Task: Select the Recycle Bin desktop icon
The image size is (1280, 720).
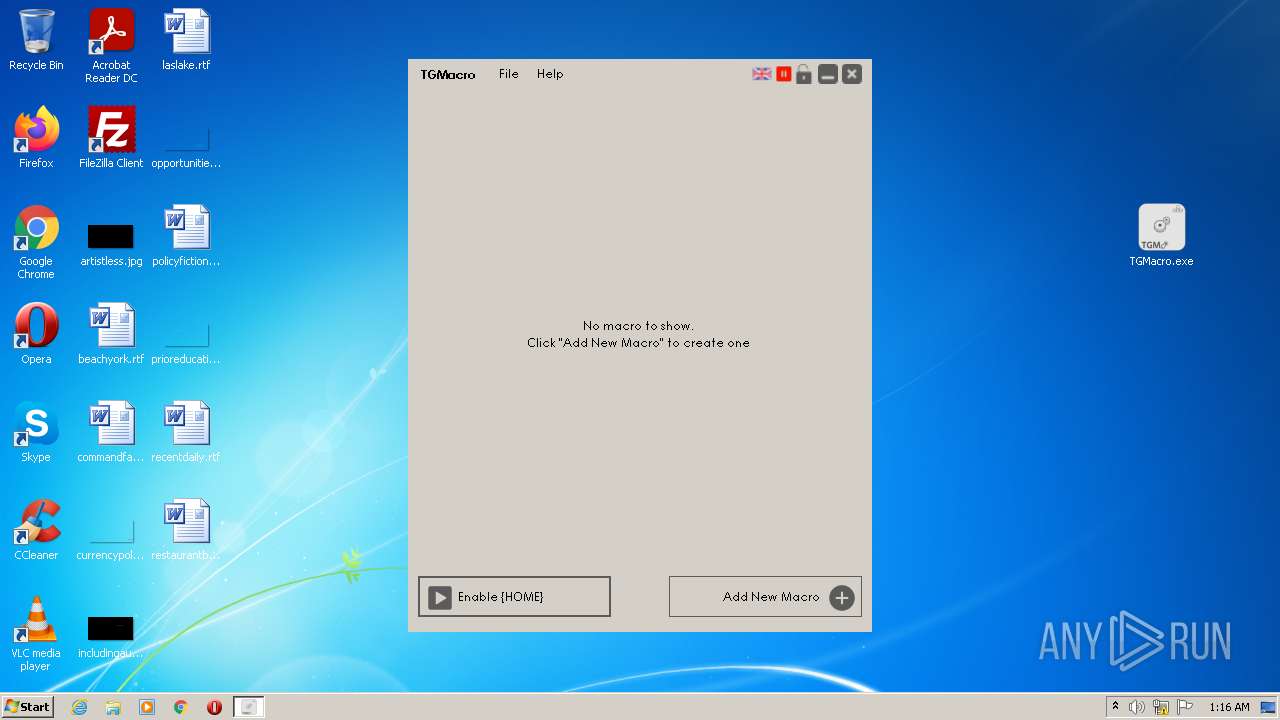Action: click(36, 40)
